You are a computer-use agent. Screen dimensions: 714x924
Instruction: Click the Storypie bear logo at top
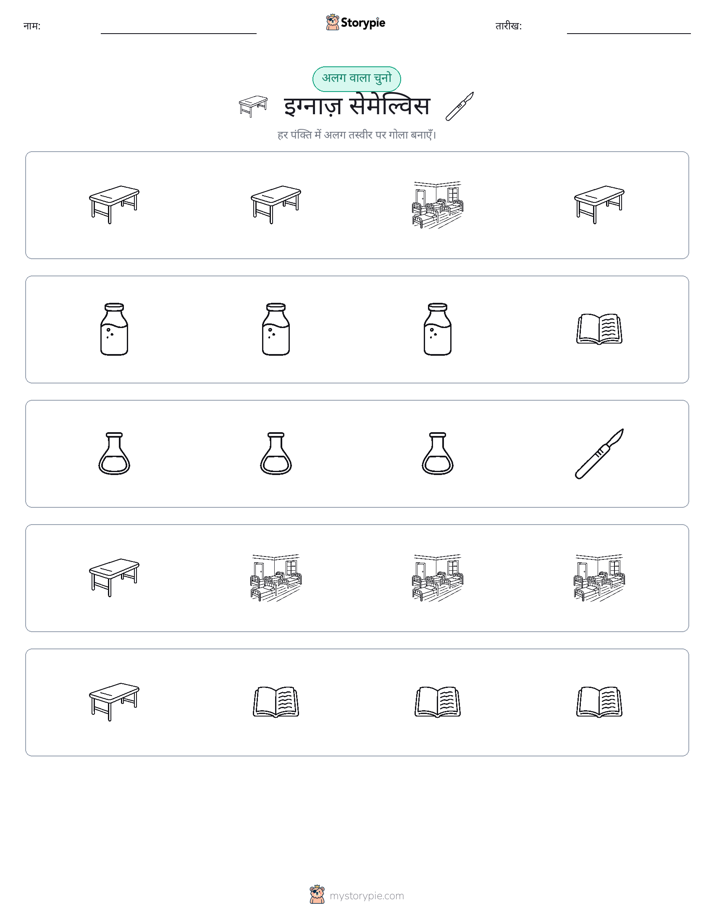pyautogui.click(x=332, y=22)
